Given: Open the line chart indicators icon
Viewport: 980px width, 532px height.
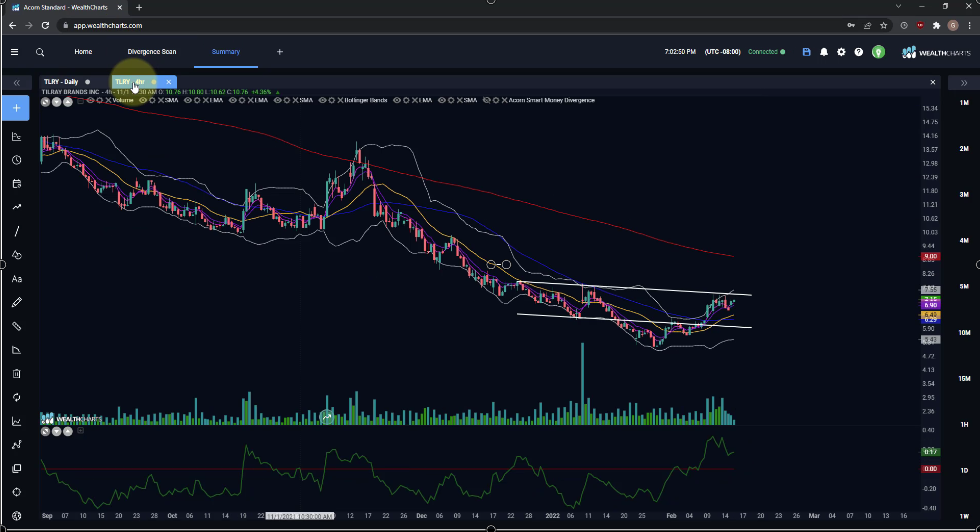Looking at the screenshot, I should 17,421.
